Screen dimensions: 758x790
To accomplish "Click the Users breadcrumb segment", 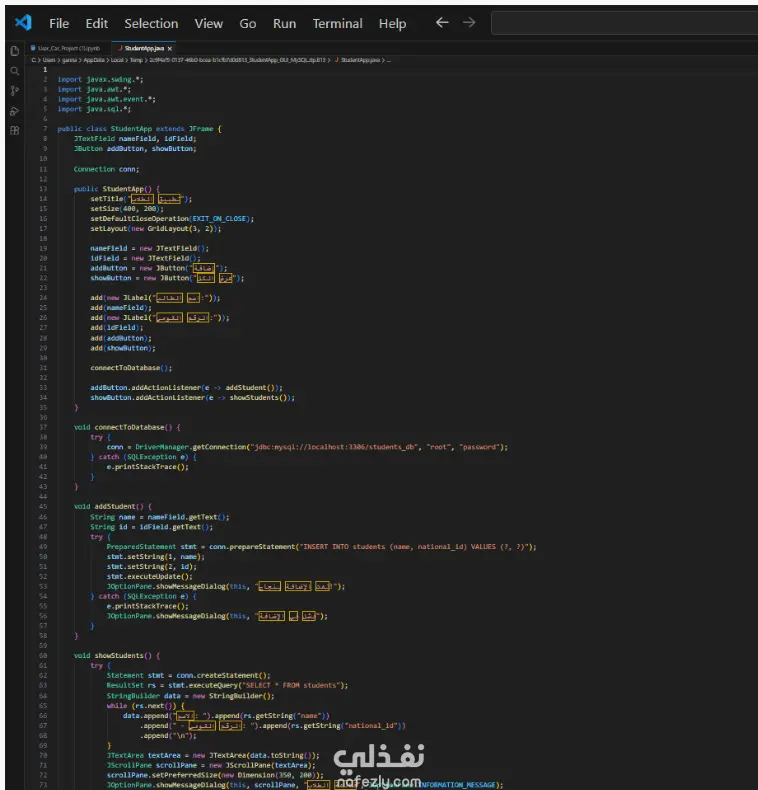I will pyautogui.click(x=49, y=60).
